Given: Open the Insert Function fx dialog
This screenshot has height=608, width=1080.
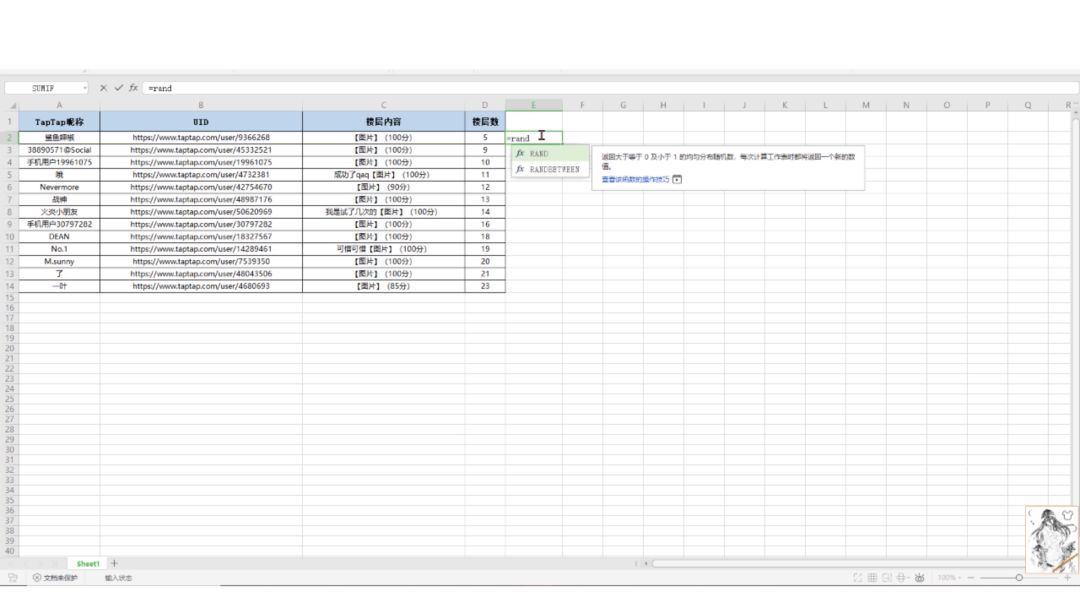Looking at the screenshot, I should (133, 88).
